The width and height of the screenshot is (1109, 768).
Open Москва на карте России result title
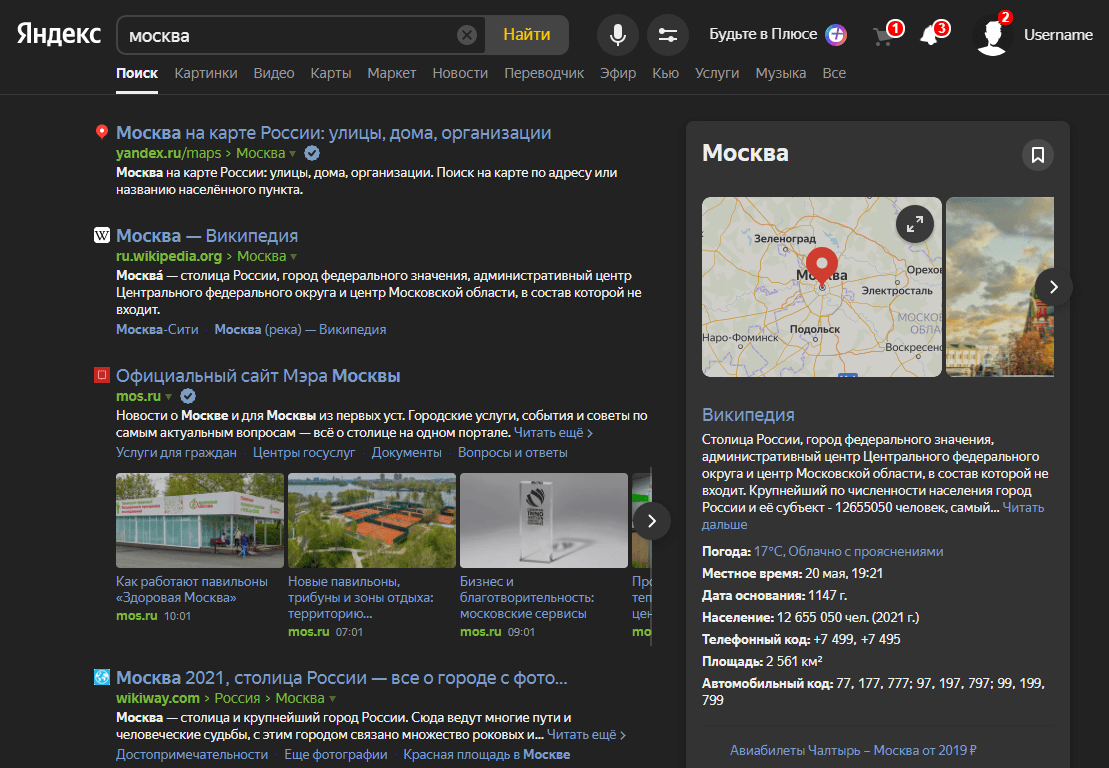pyautogui.click(x=333, y=132)
